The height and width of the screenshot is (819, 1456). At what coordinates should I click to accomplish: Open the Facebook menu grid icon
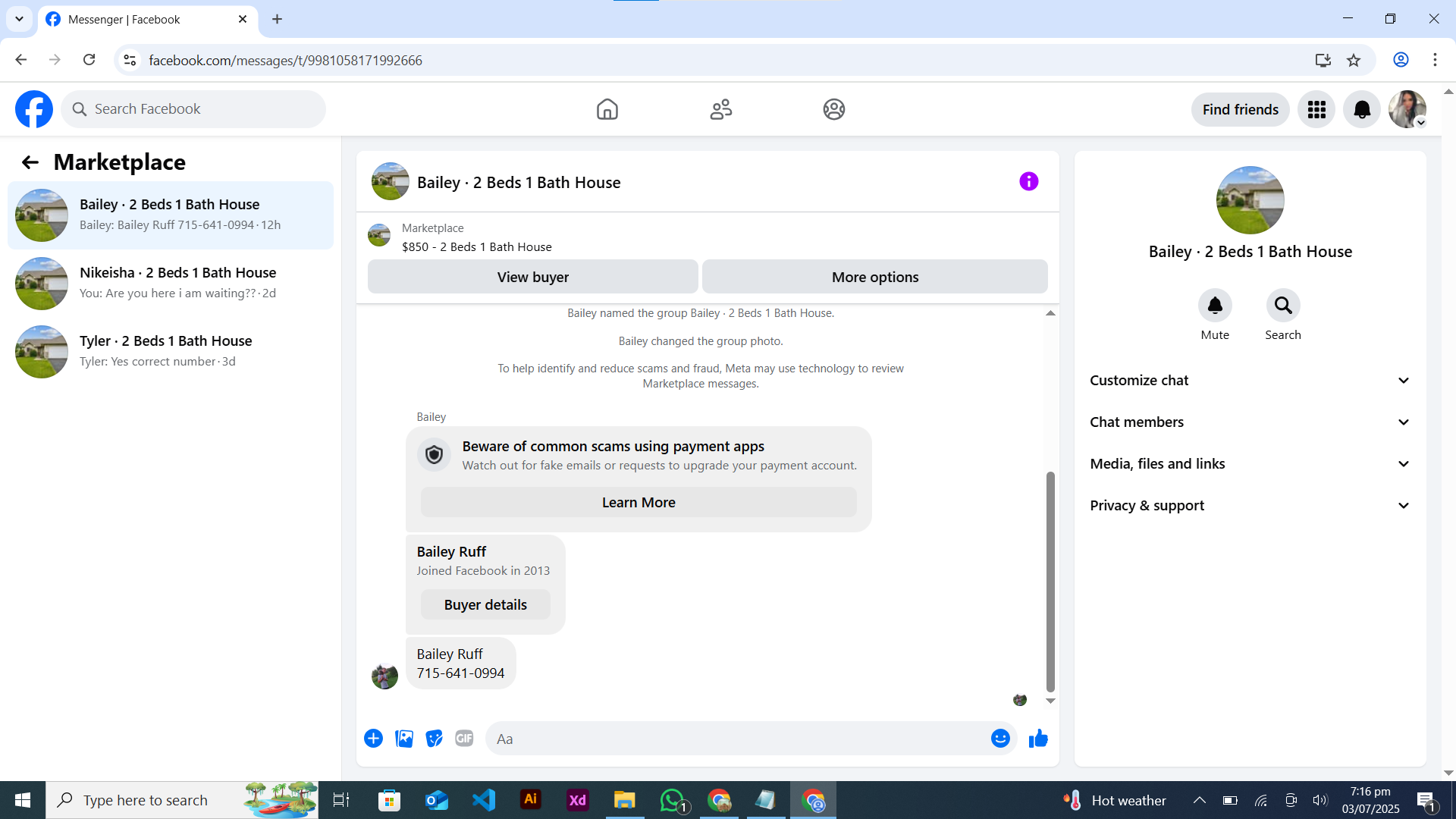click(1316, 110)
